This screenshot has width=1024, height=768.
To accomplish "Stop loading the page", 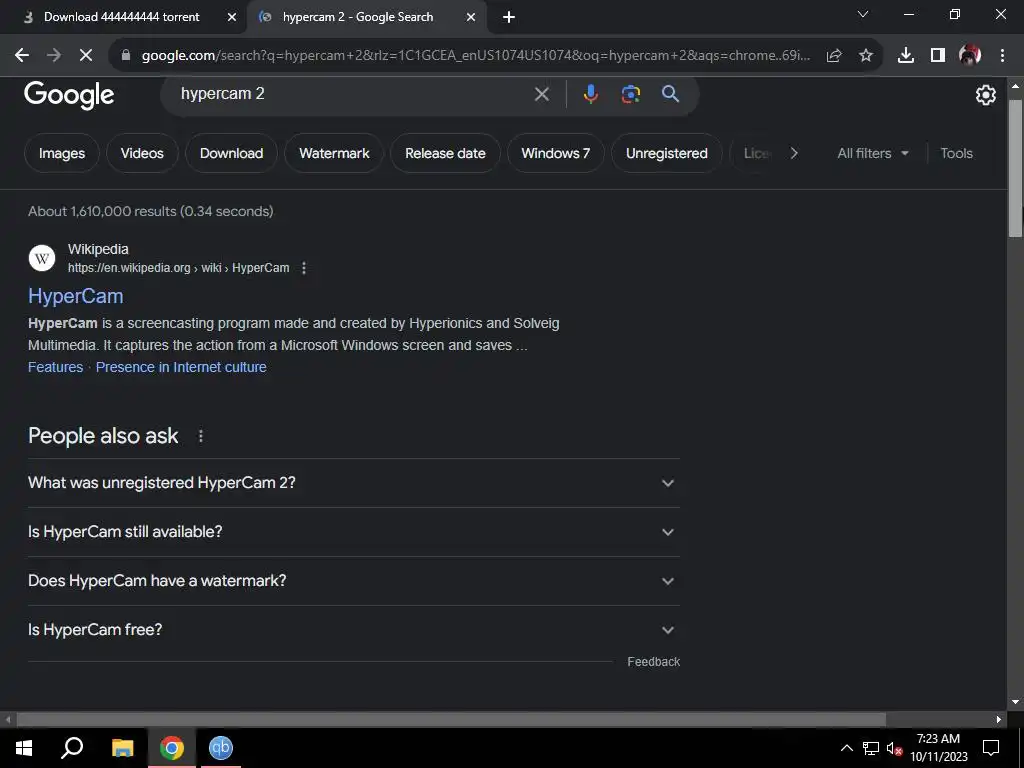I will pyautogui.click(x=86, y=56).
